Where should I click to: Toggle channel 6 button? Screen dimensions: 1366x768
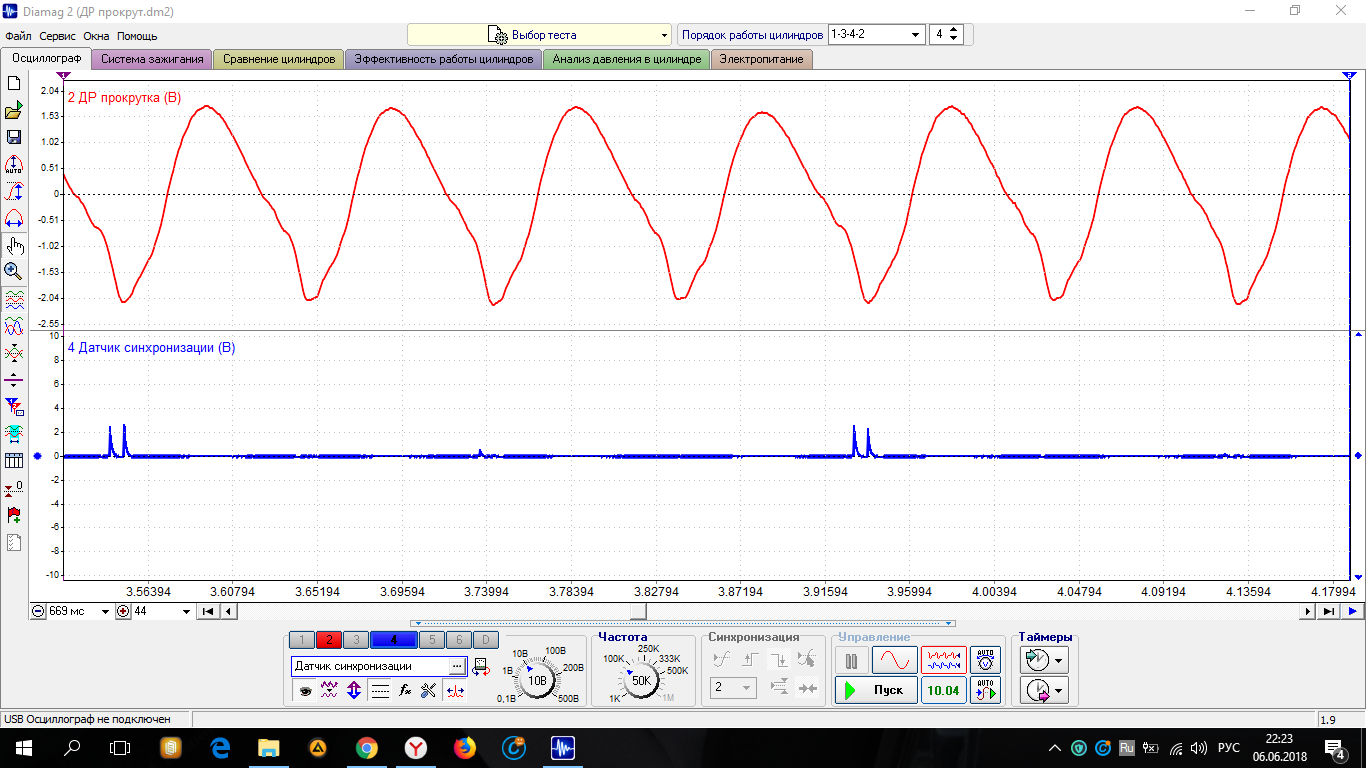(459, 640)
